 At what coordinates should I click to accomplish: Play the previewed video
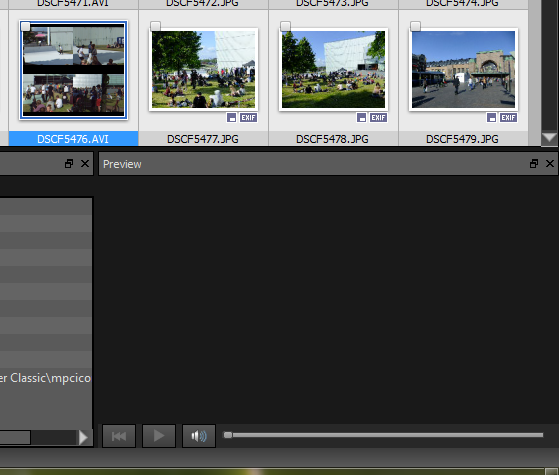pyautogui.click(x=159, y=436)
